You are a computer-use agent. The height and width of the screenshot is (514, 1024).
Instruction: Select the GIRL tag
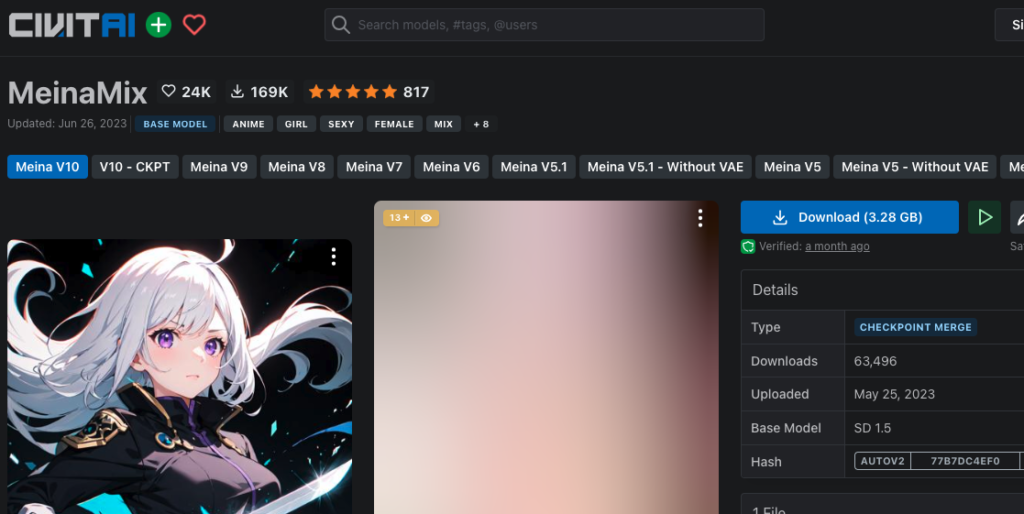click(x=296, y=124)
